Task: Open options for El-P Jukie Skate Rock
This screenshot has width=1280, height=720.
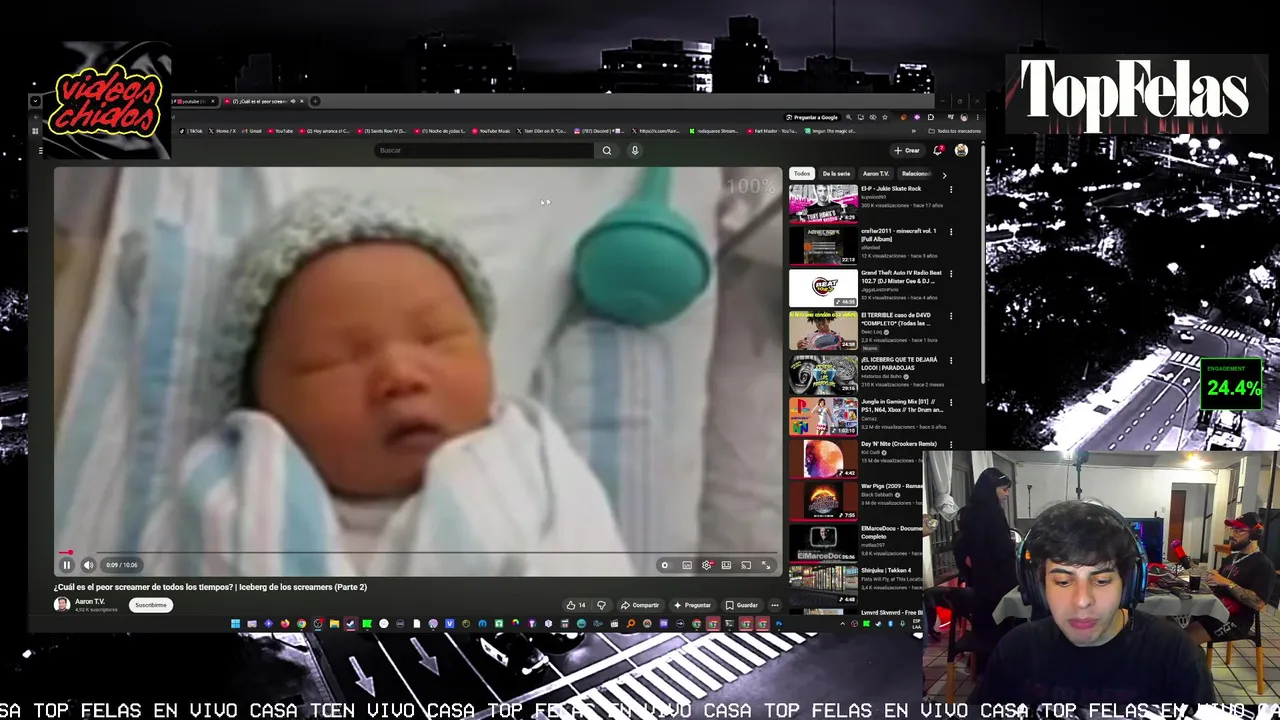Action: (951, 189)
